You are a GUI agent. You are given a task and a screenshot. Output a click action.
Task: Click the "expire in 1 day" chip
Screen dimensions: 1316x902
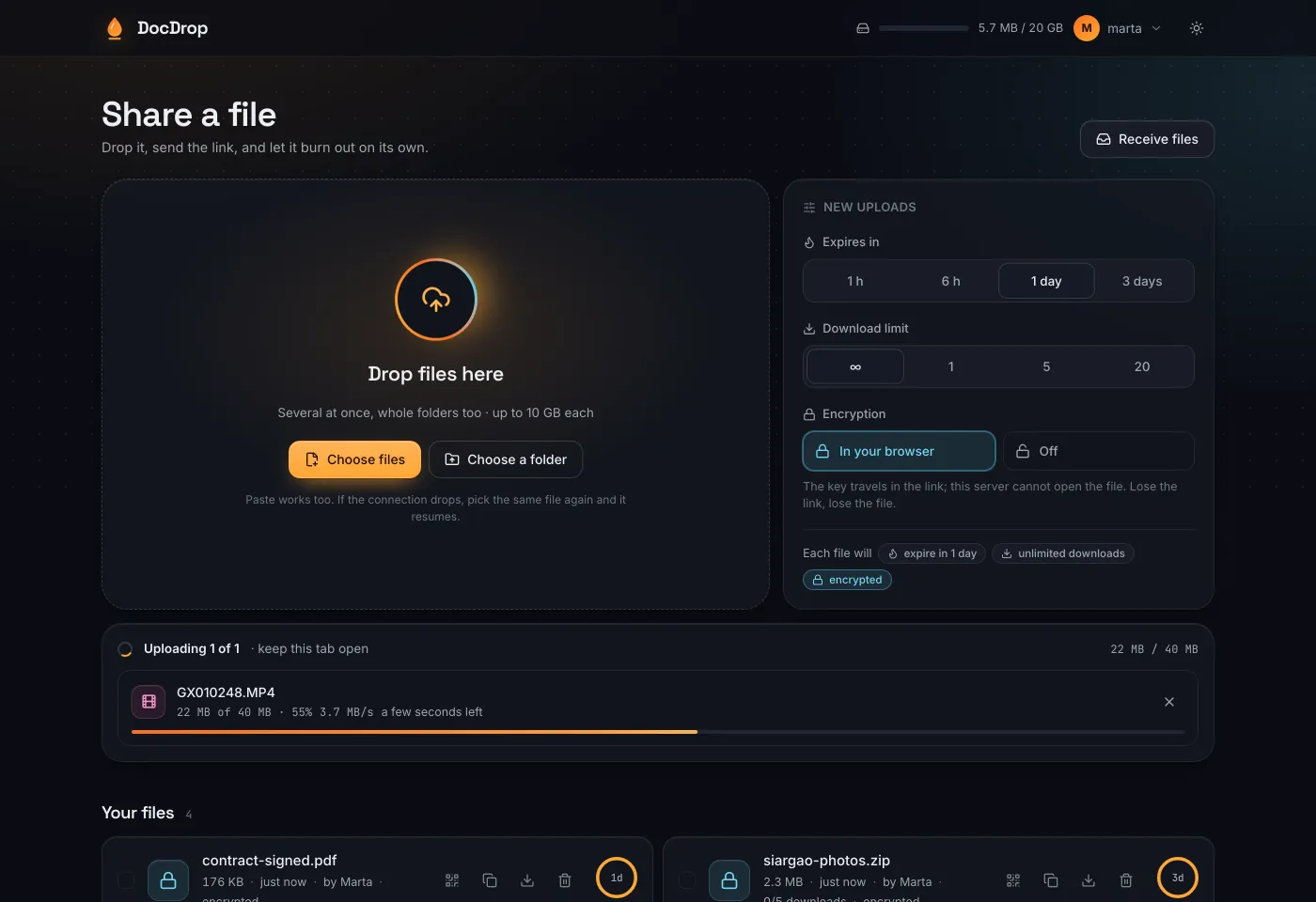pos(932,553)
